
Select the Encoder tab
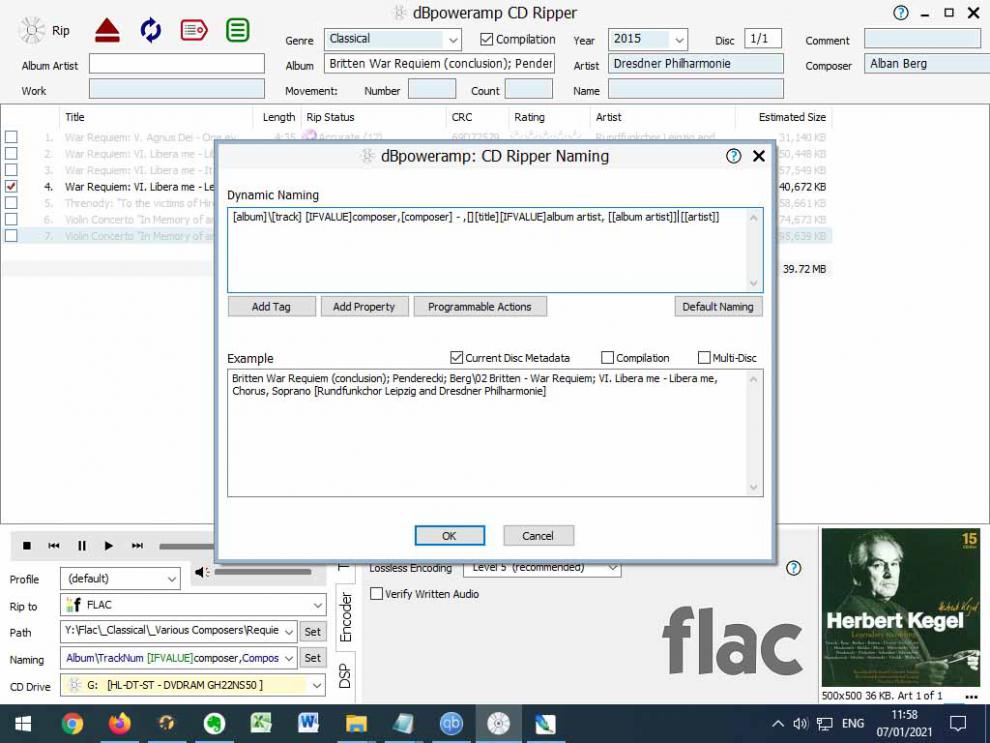(346, 617)
